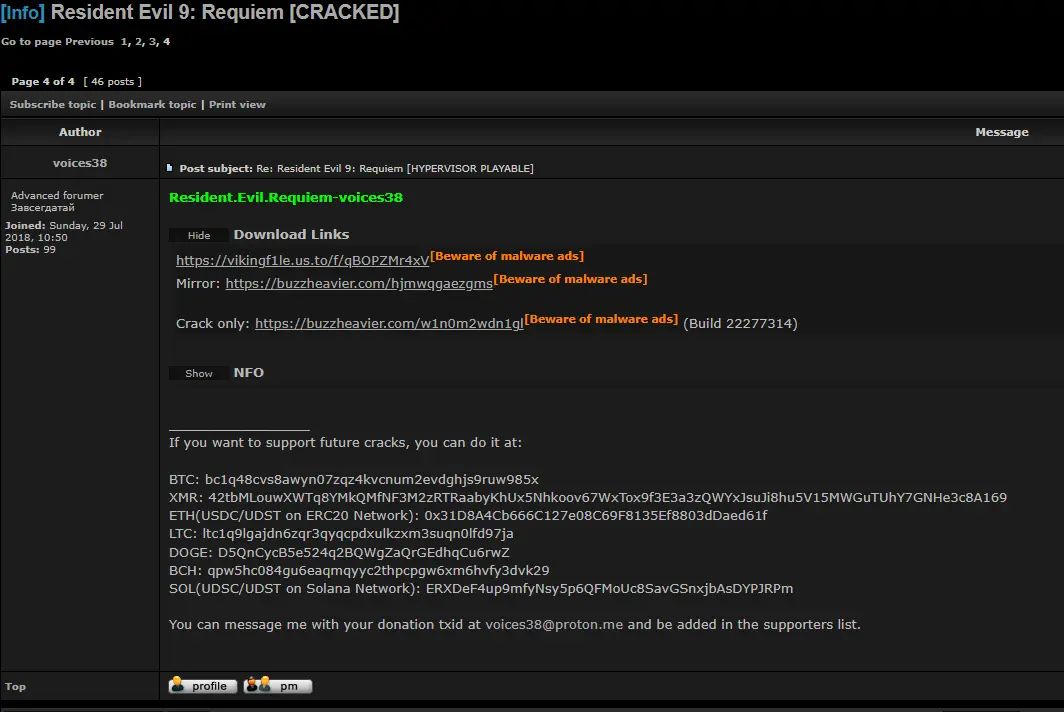Image resolution: width=1064 pixels, height=712 pixels.
Task: Click Beware of malware ads after Crack only link
Action: click(x=601, y=319)
